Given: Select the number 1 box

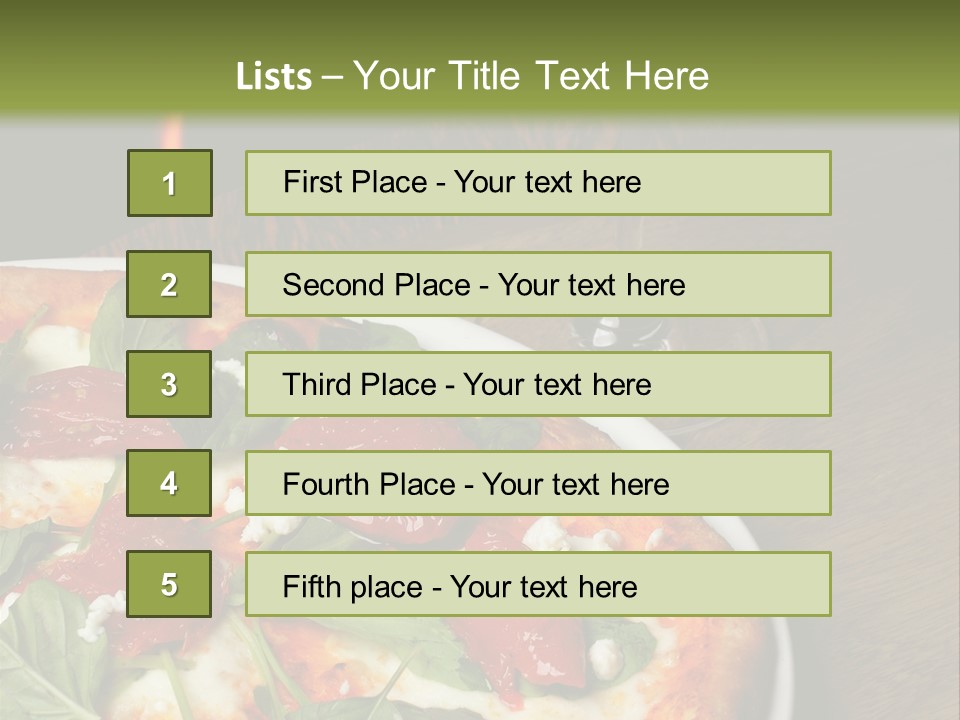Looking at the screenshot, I should pyautogui.click(x=170, y=183).
